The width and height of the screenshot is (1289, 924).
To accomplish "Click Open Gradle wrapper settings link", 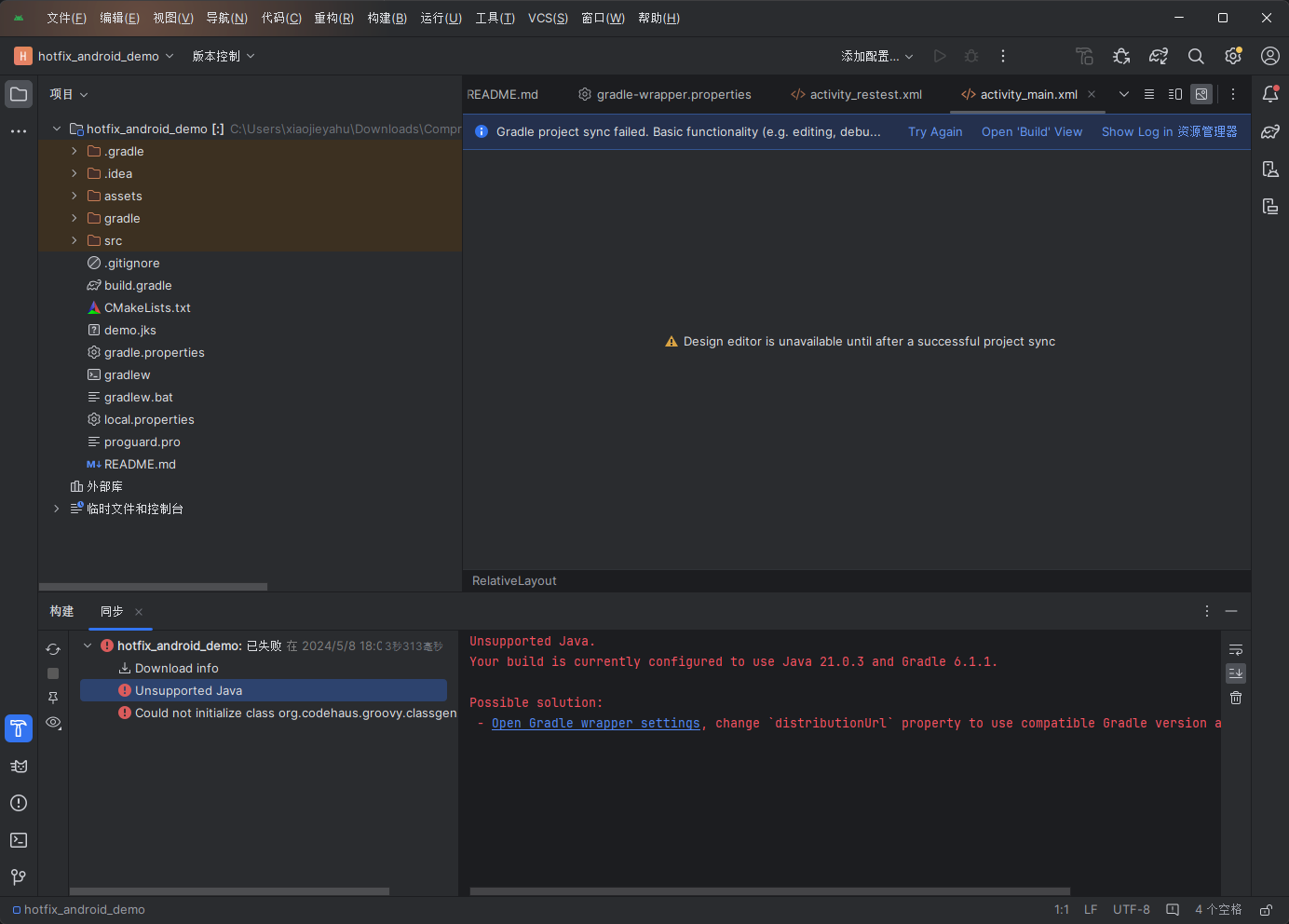I will 595,724.
